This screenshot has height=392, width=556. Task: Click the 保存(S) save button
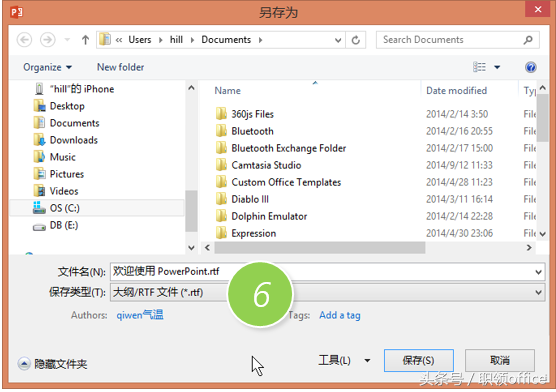[418, 360]
